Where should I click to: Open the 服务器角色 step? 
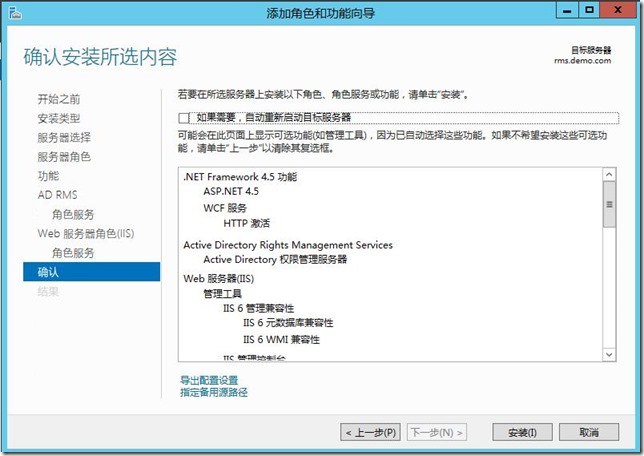[64, 157]
